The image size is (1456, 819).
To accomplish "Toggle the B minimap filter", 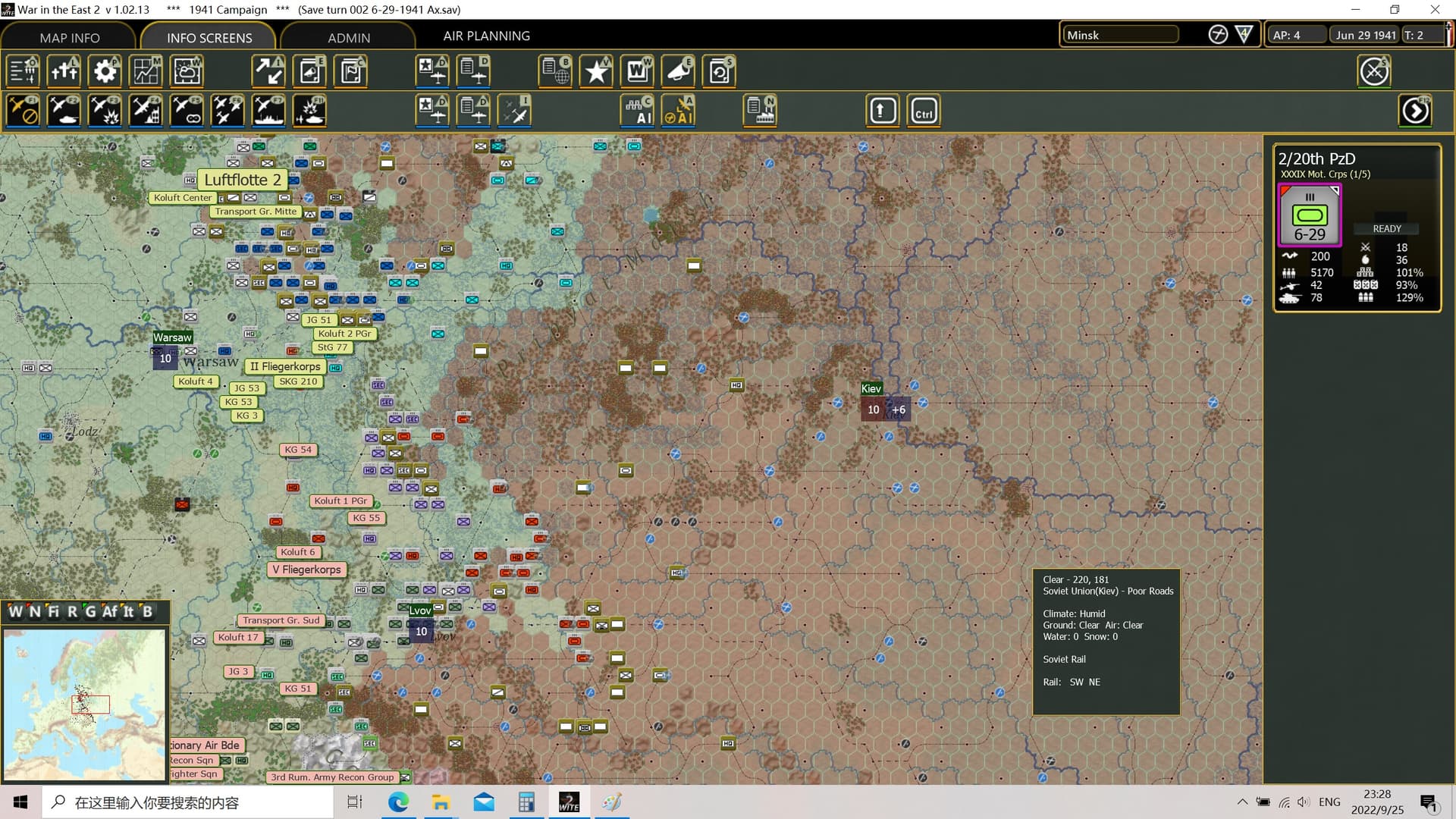I will 147,611.
